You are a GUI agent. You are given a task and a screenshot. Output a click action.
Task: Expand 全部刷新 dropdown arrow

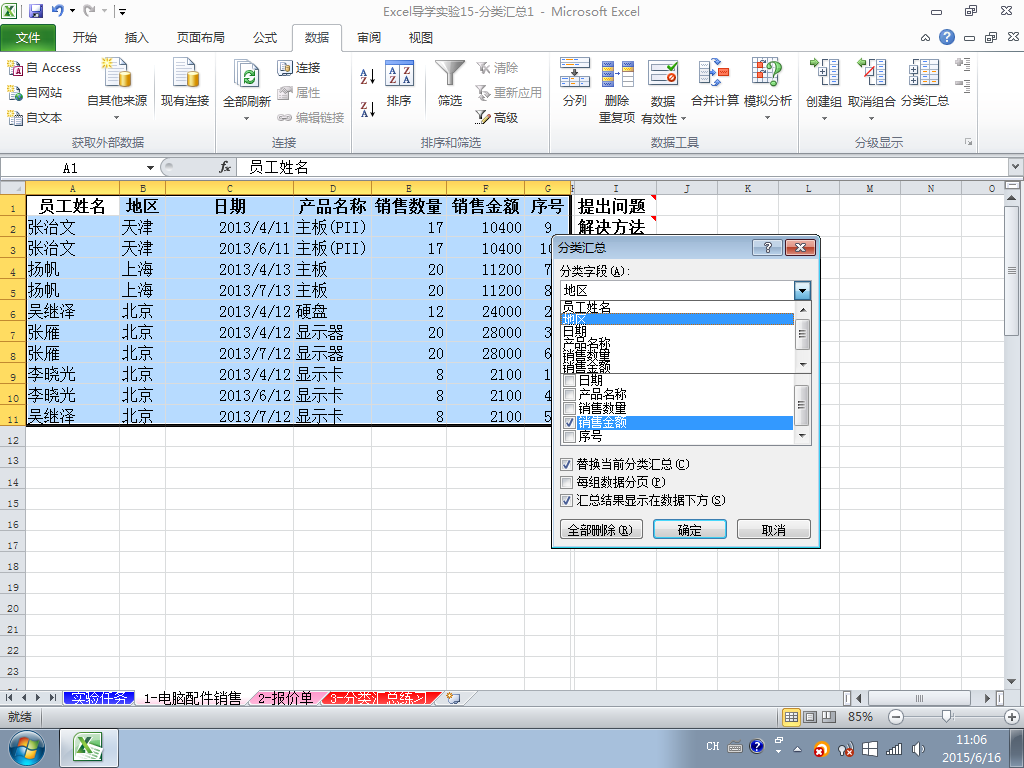[x=247, y=118]
